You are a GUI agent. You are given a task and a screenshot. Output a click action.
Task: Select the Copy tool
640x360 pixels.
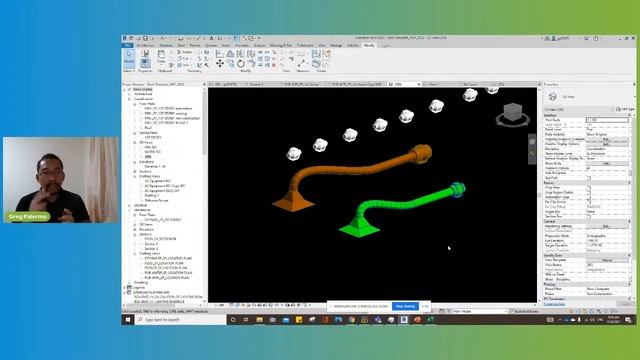point(231,63)
